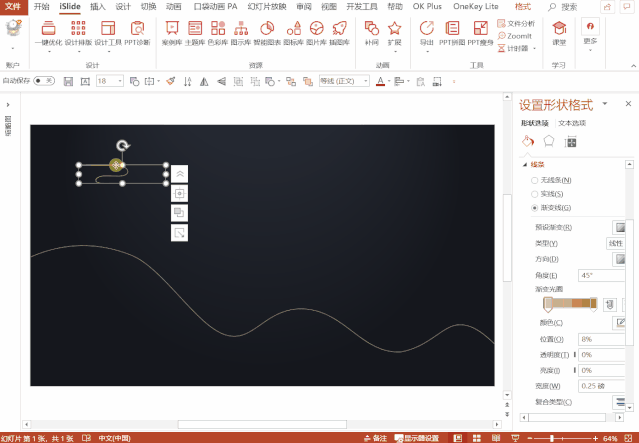This screenshot has width=639, height=443.
Task: Open 设计排版 layout design tool
Action: tap(78, 33)
